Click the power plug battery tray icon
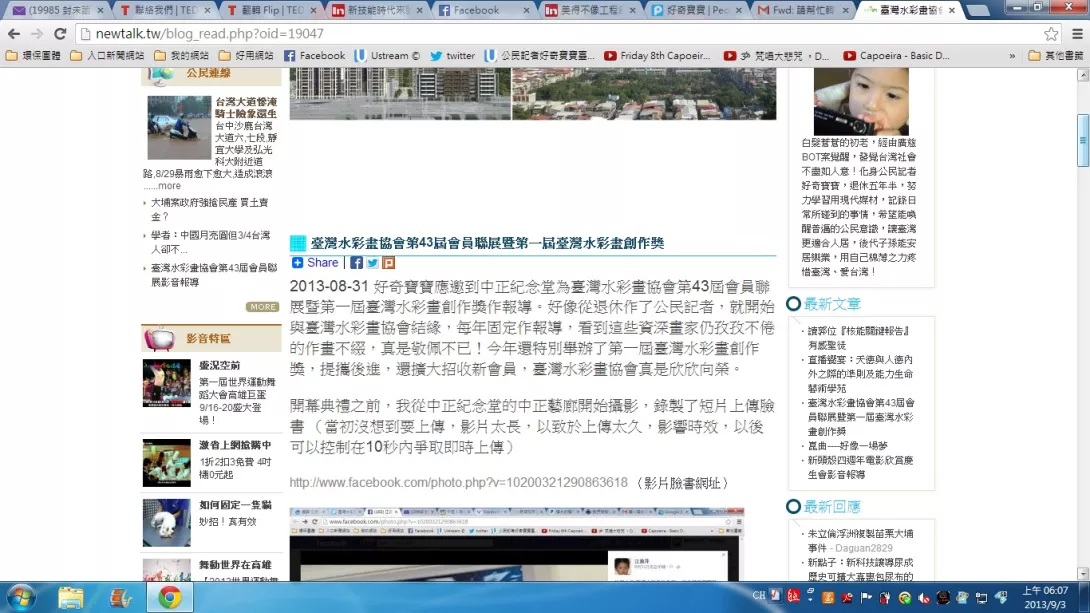 point(885,597)
